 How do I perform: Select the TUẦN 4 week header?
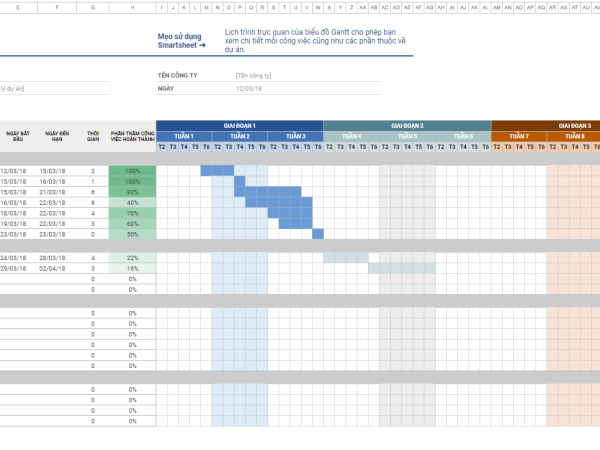pyautogui.click(x=351, y=136)
